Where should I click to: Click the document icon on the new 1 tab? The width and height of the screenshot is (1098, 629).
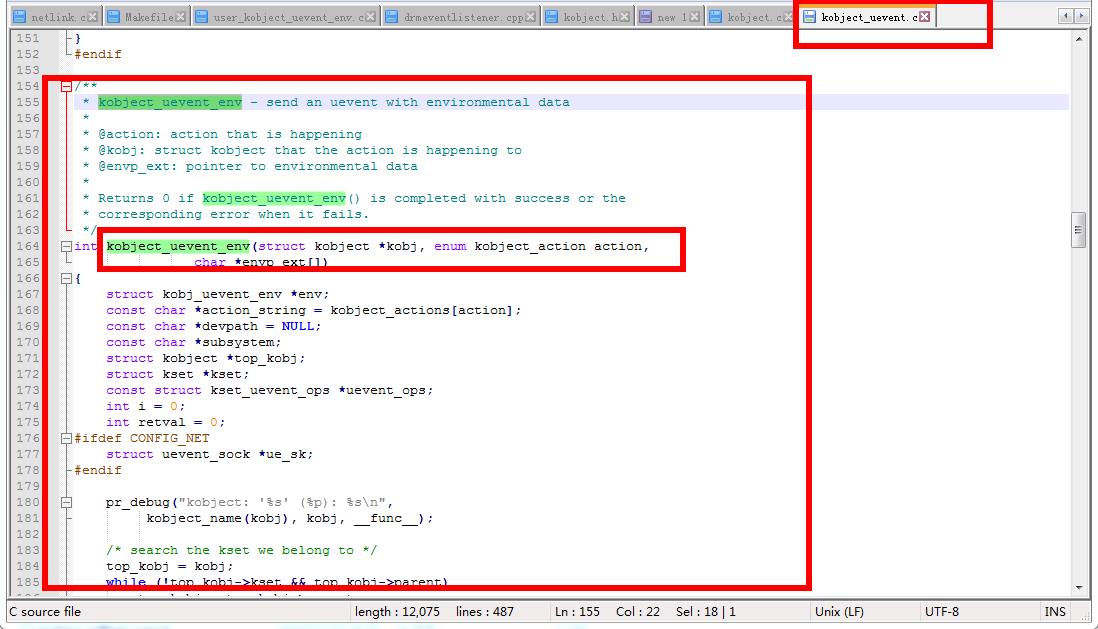(645, 16)
